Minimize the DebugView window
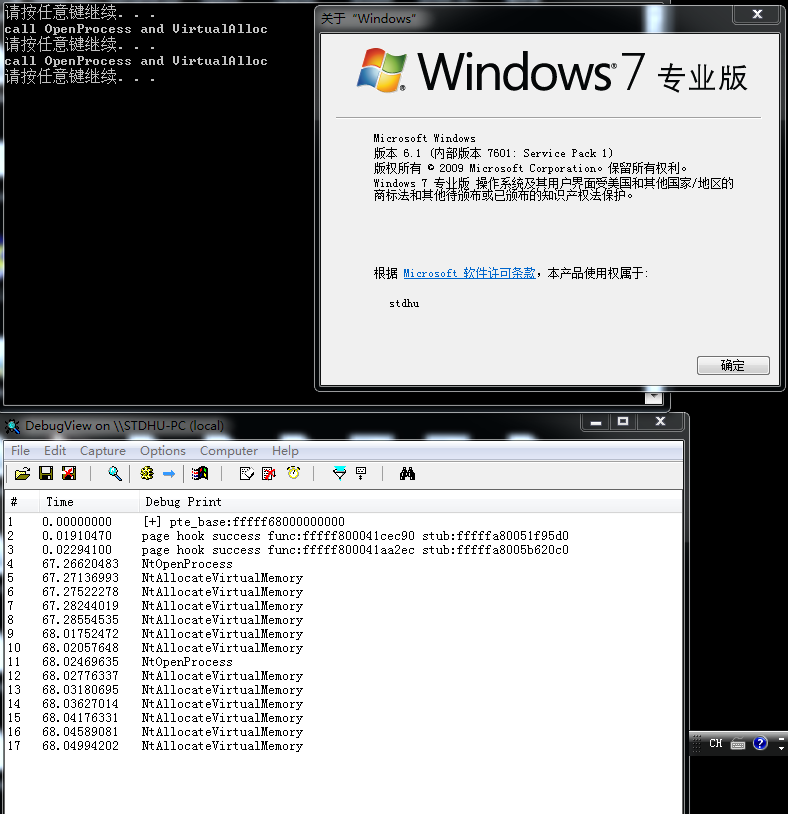Image resolution: width=788 pixels, height=814 pixels. coord(596,422)
